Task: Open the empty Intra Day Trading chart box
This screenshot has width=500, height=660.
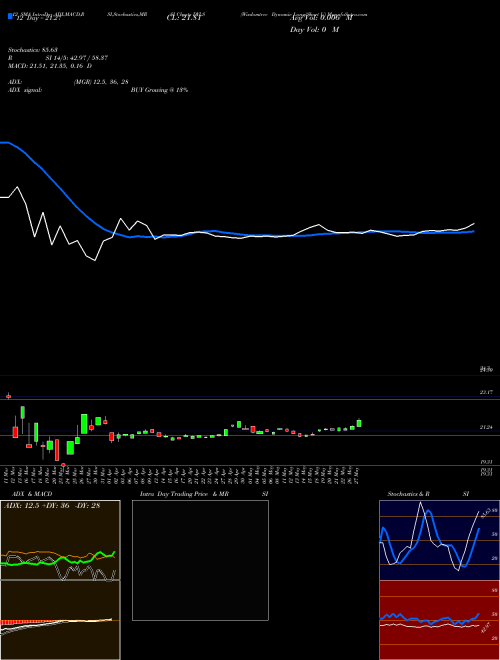Action: [200, 560]
